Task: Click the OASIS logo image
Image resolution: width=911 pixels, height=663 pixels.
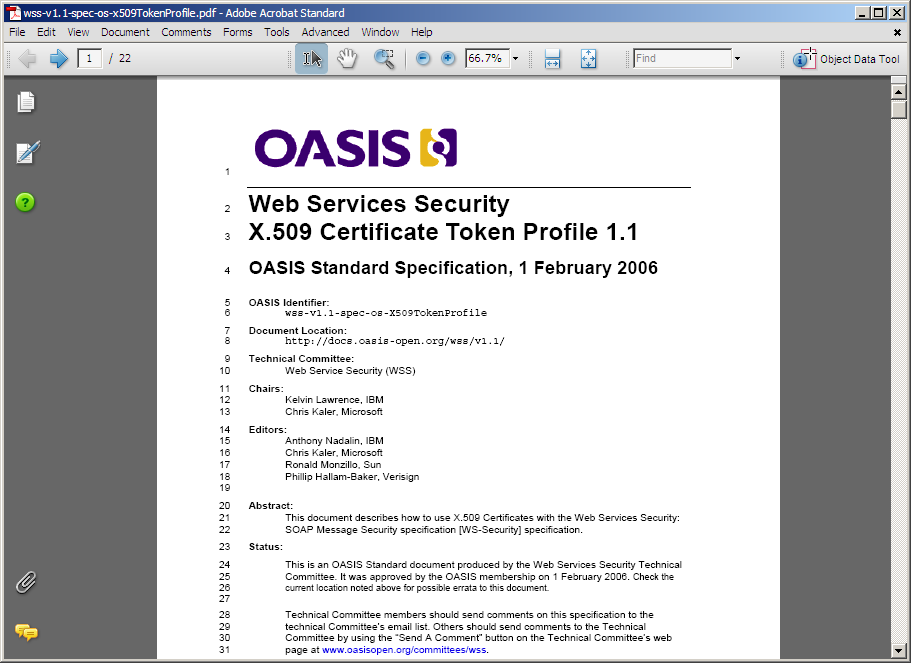Action: pyautogui.click(x=356, y=148)
